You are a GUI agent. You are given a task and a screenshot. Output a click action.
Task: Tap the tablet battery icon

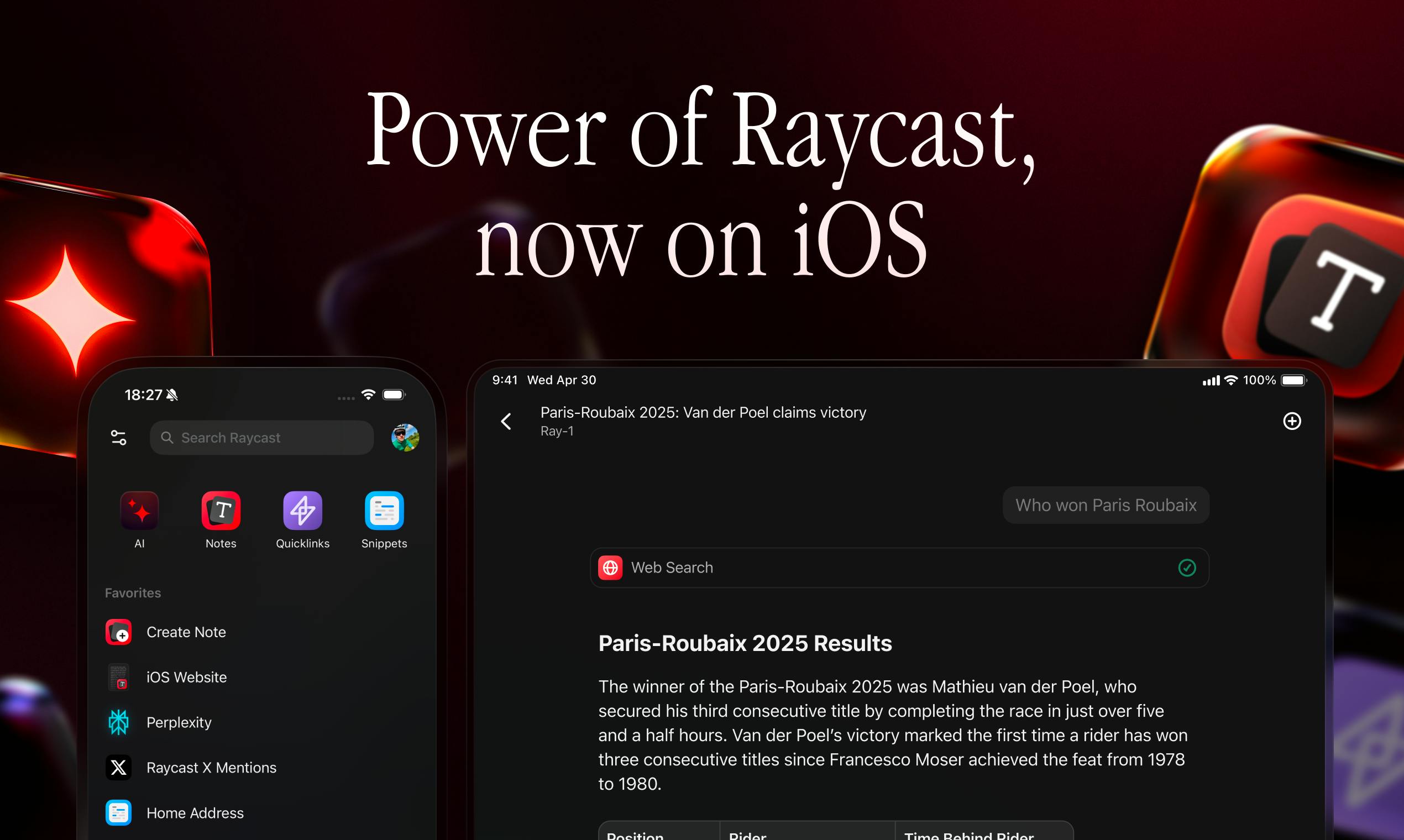pos(1293,380)
